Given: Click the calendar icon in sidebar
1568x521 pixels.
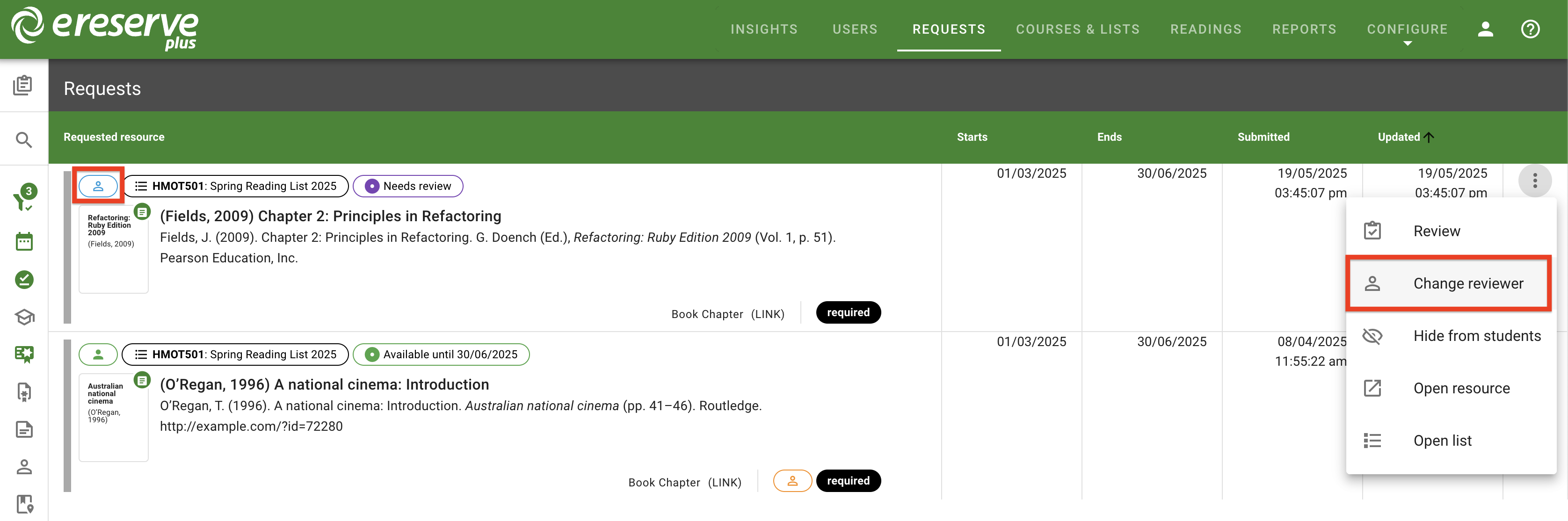Looking at the screenshot, I should pos(24,242).
